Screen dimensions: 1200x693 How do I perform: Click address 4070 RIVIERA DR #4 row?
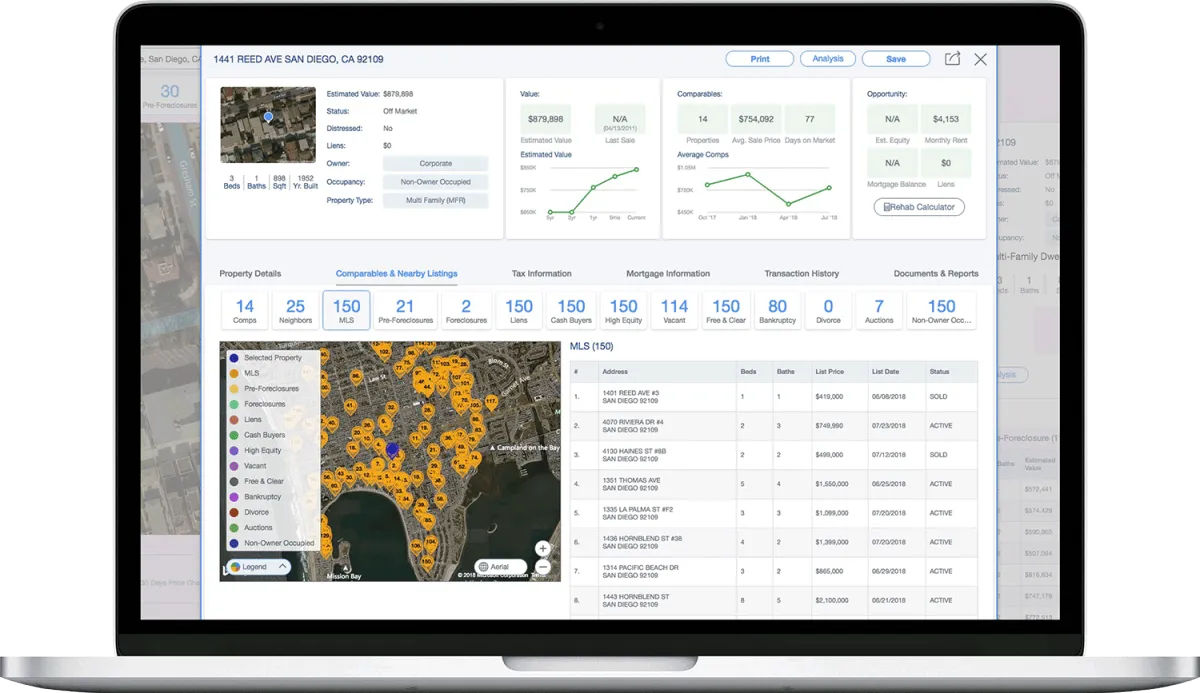point(774,426)
